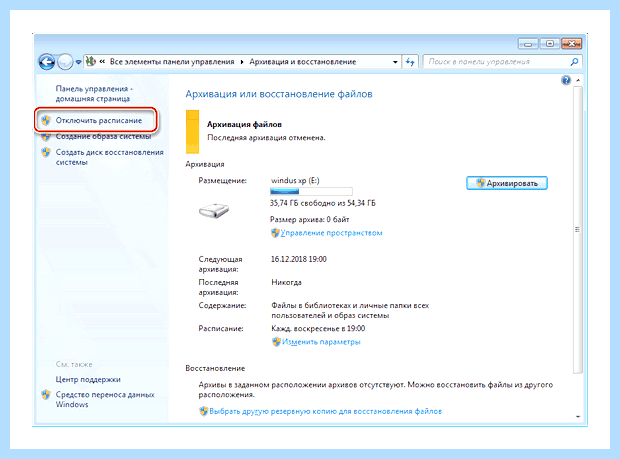Click scrollbar down arrow
This screenshot has width=620, height=459.
[578, 417]
